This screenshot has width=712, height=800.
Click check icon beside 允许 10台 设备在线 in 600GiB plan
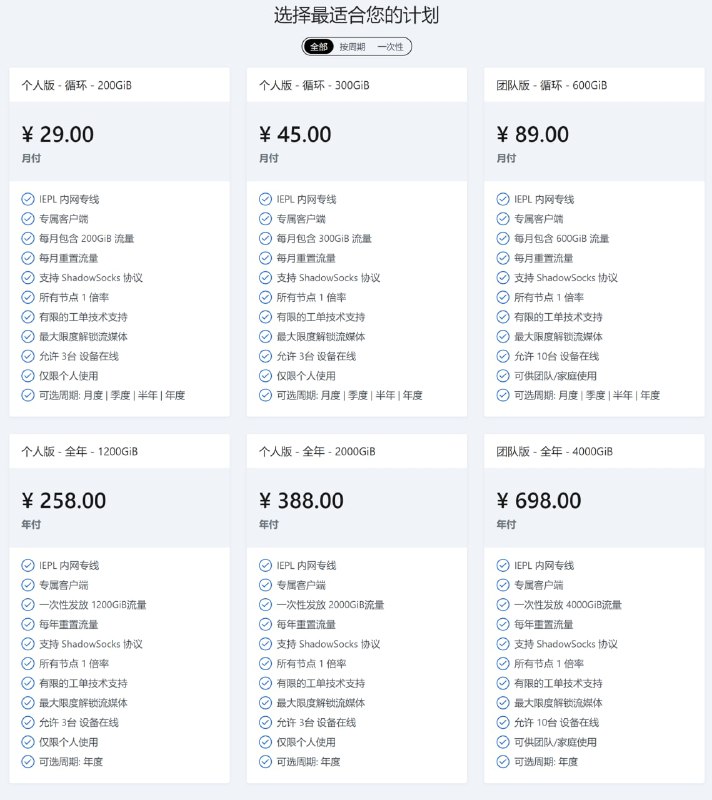pyautogui.click(x=503, y=356)
